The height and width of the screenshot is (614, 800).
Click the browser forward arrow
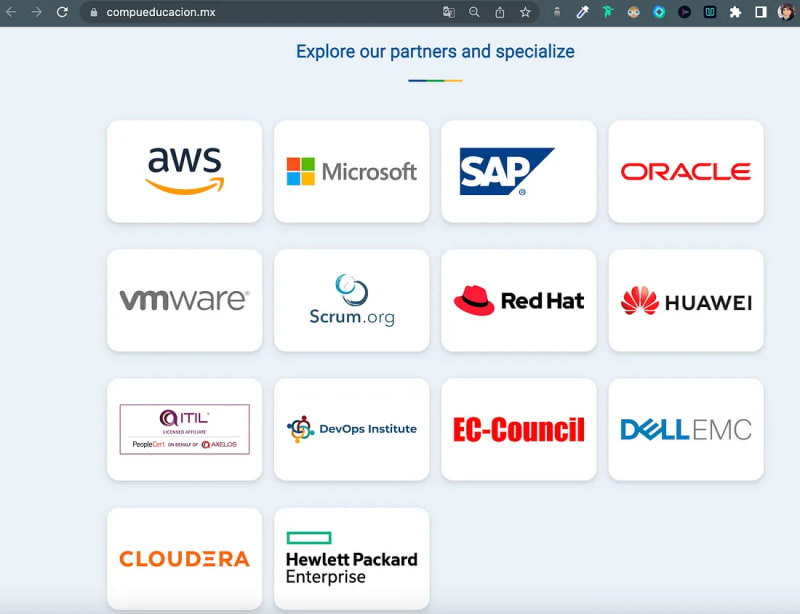point(36,12)
